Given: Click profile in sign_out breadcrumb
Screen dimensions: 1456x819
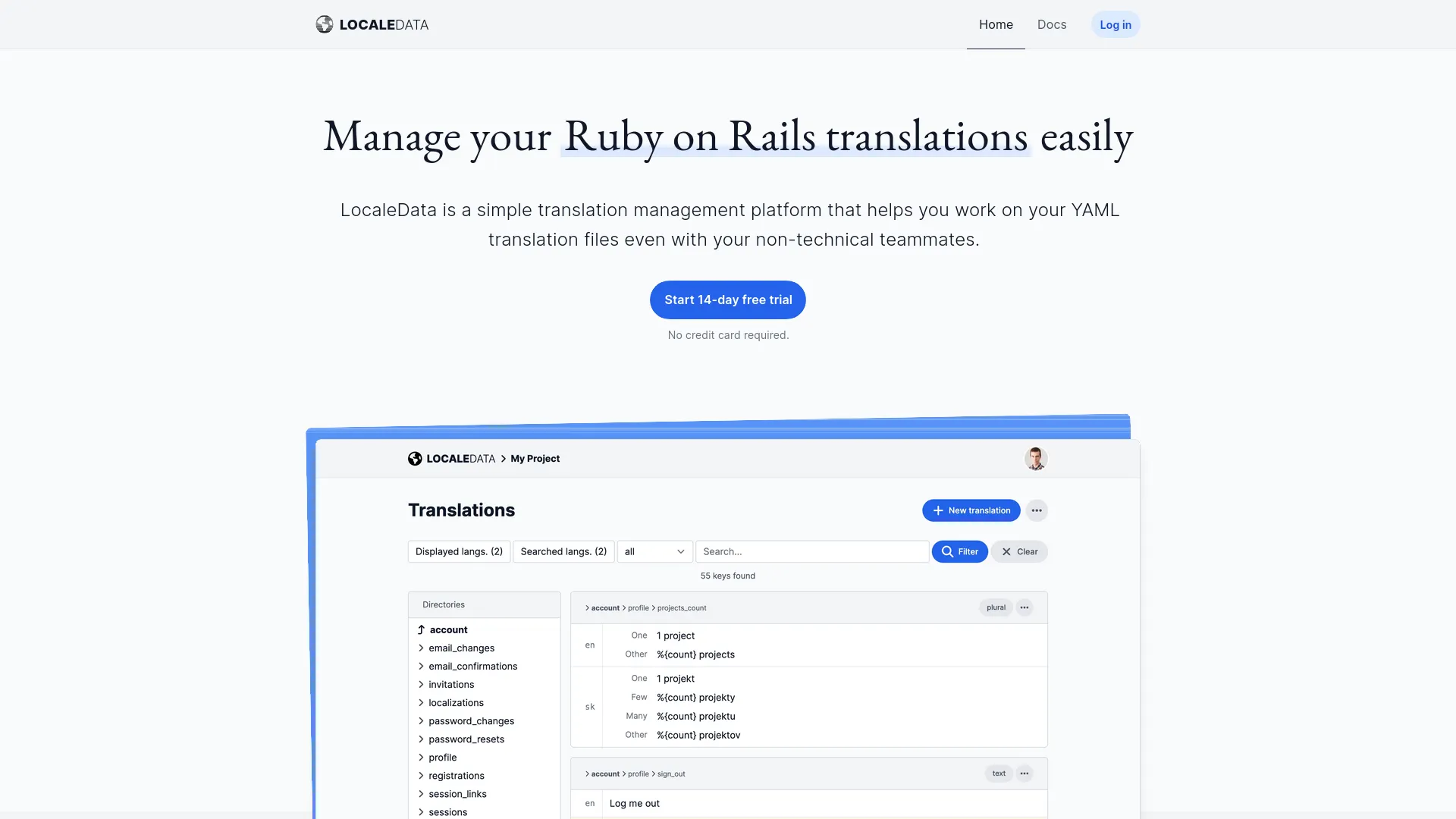Looking at the screenshot, I should point(638,774).
